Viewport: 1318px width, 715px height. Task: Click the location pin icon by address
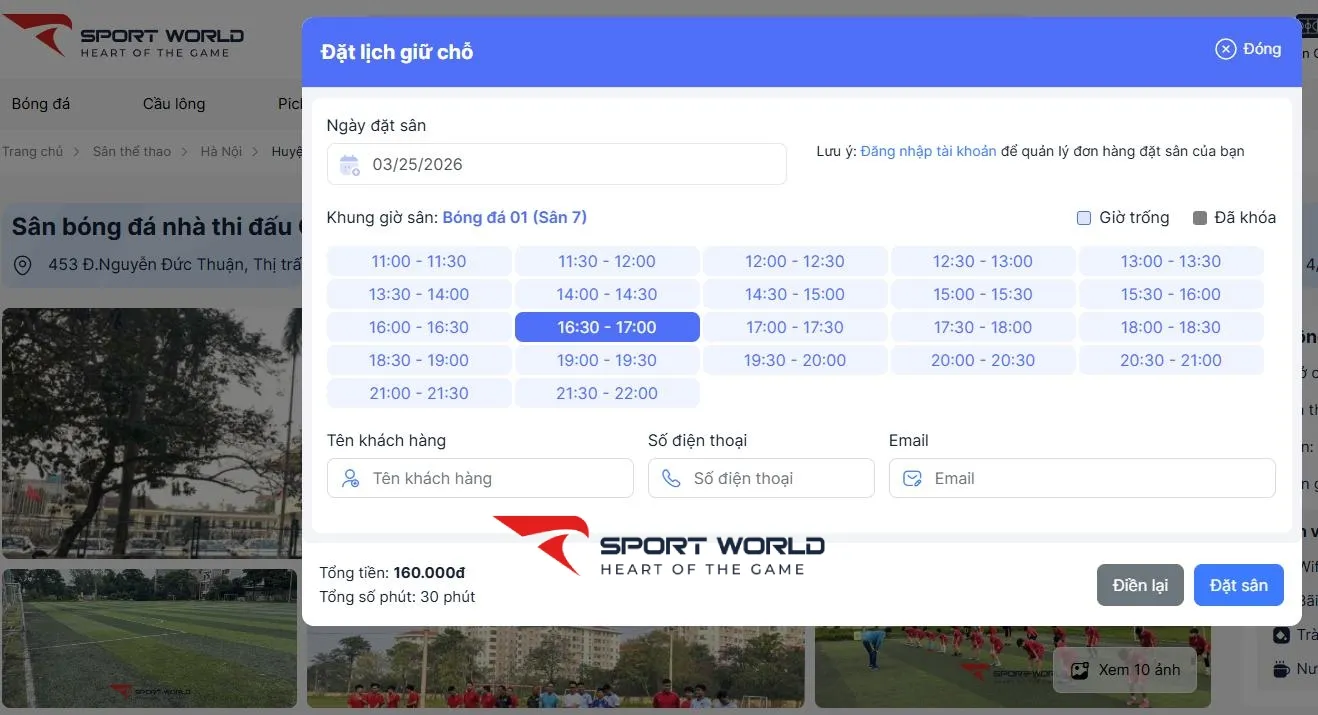[23, 265]
